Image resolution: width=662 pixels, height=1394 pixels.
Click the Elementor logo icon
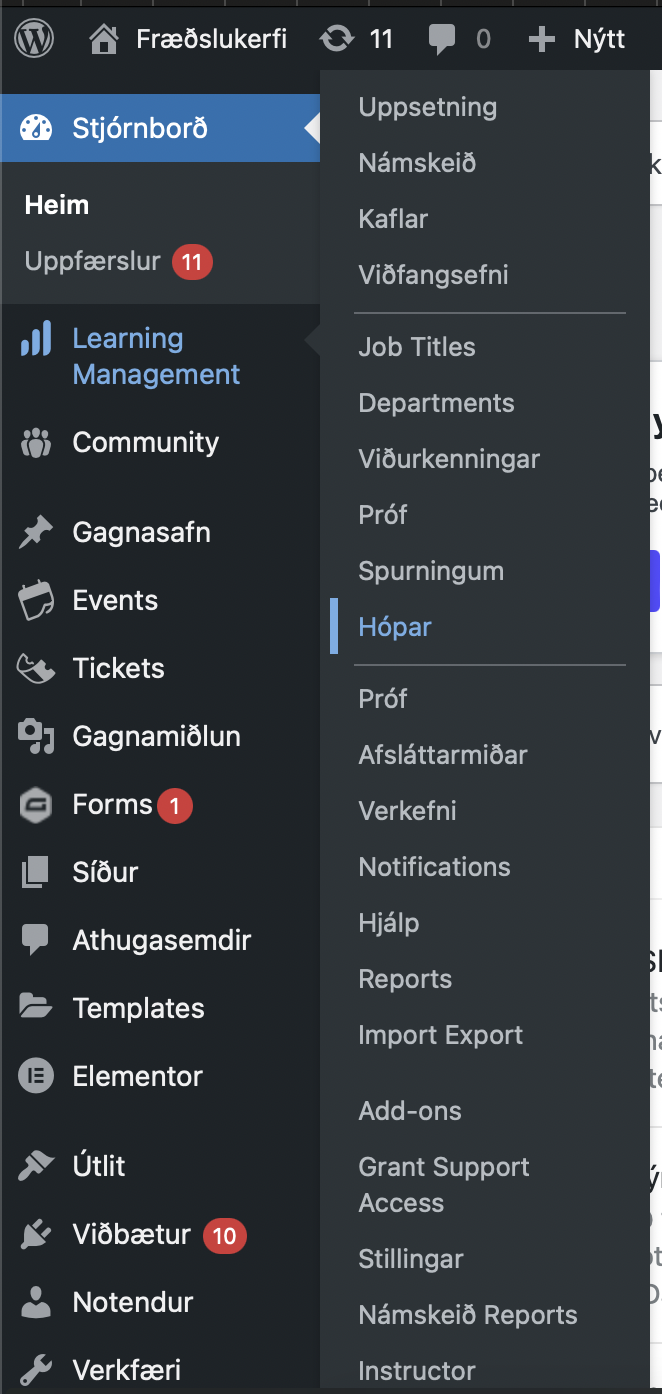(x=36, y=1076)
